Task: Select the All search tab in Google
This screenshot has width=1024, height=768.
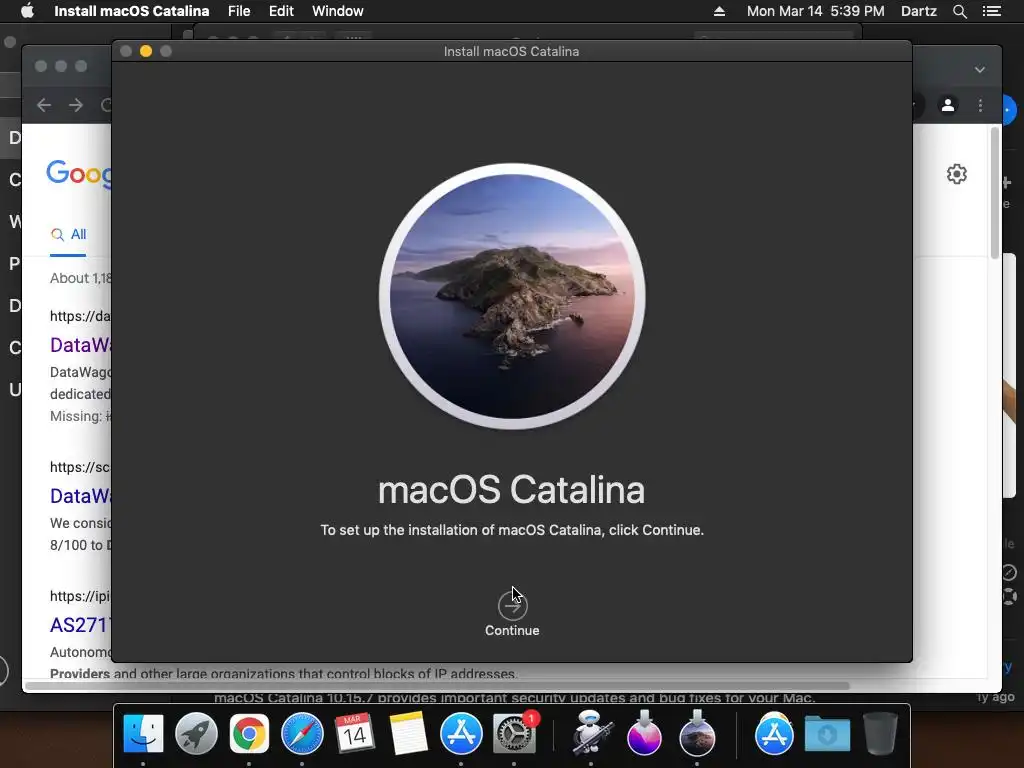Action: click(x=69, y=234)
